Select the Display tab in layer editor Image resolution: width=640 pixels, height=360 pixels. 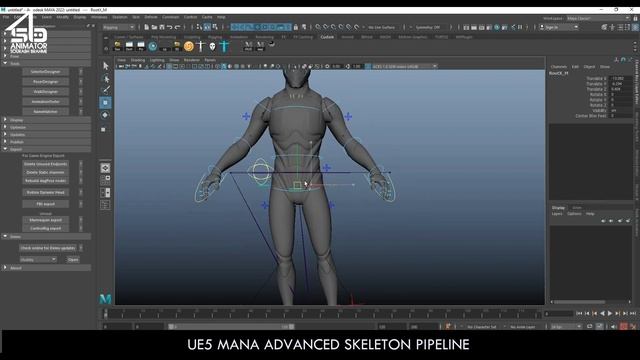click(x=558, y=208)
